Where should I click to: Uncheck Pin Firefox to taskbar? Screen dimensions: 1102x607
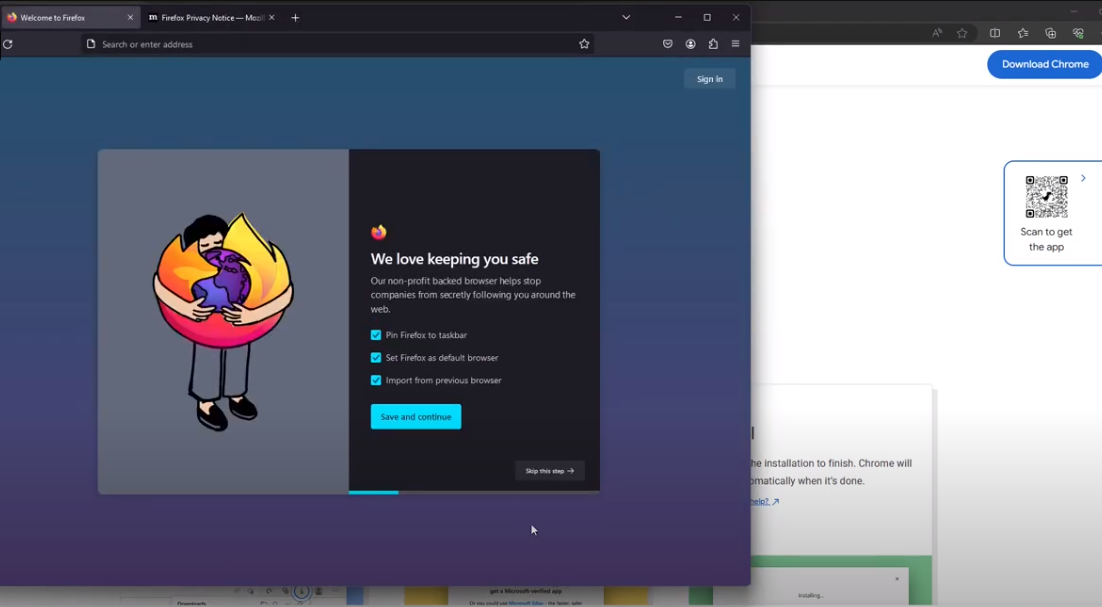tap(376, 335)
